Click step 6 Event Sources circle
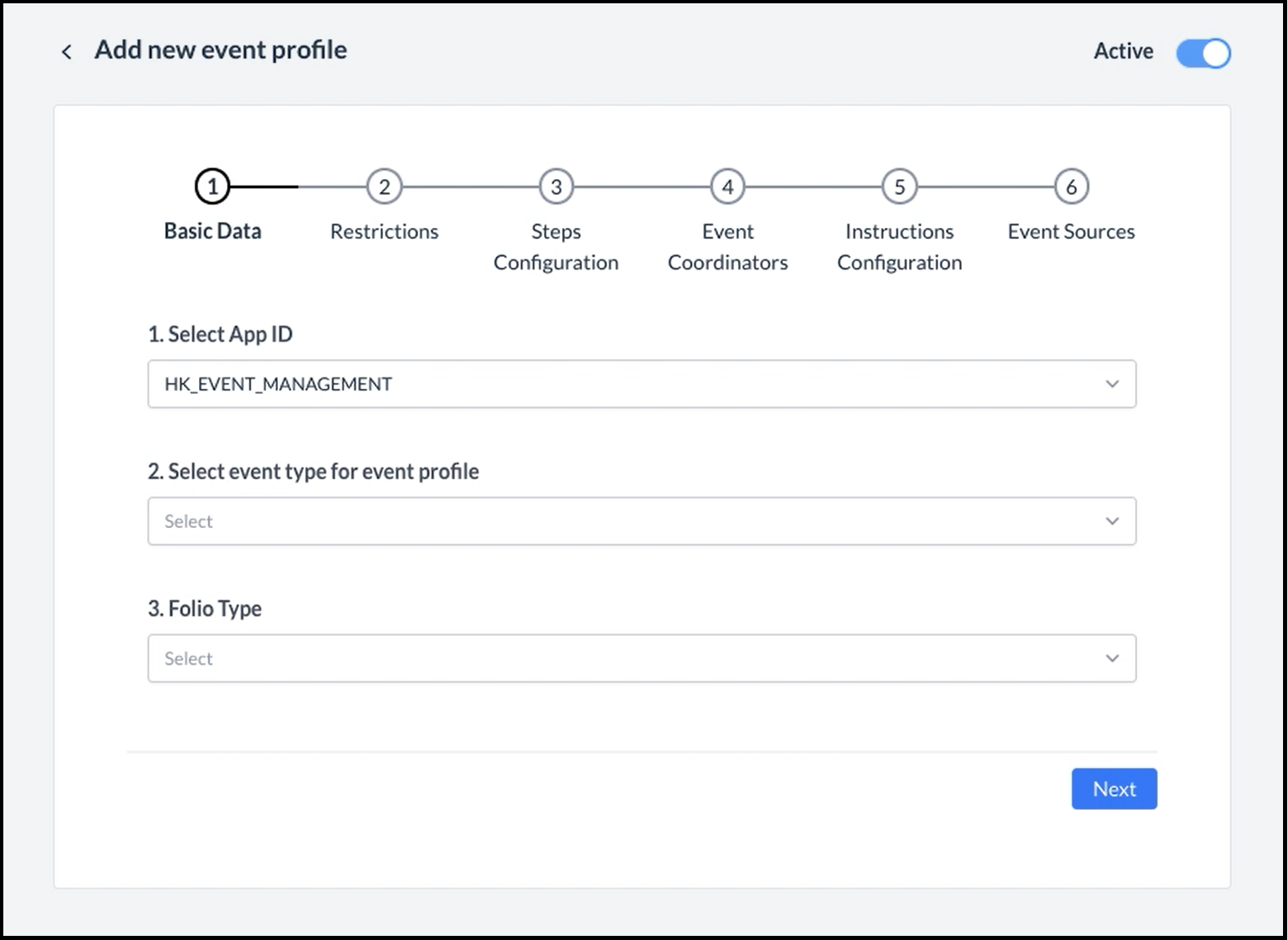 point(1071,187)
